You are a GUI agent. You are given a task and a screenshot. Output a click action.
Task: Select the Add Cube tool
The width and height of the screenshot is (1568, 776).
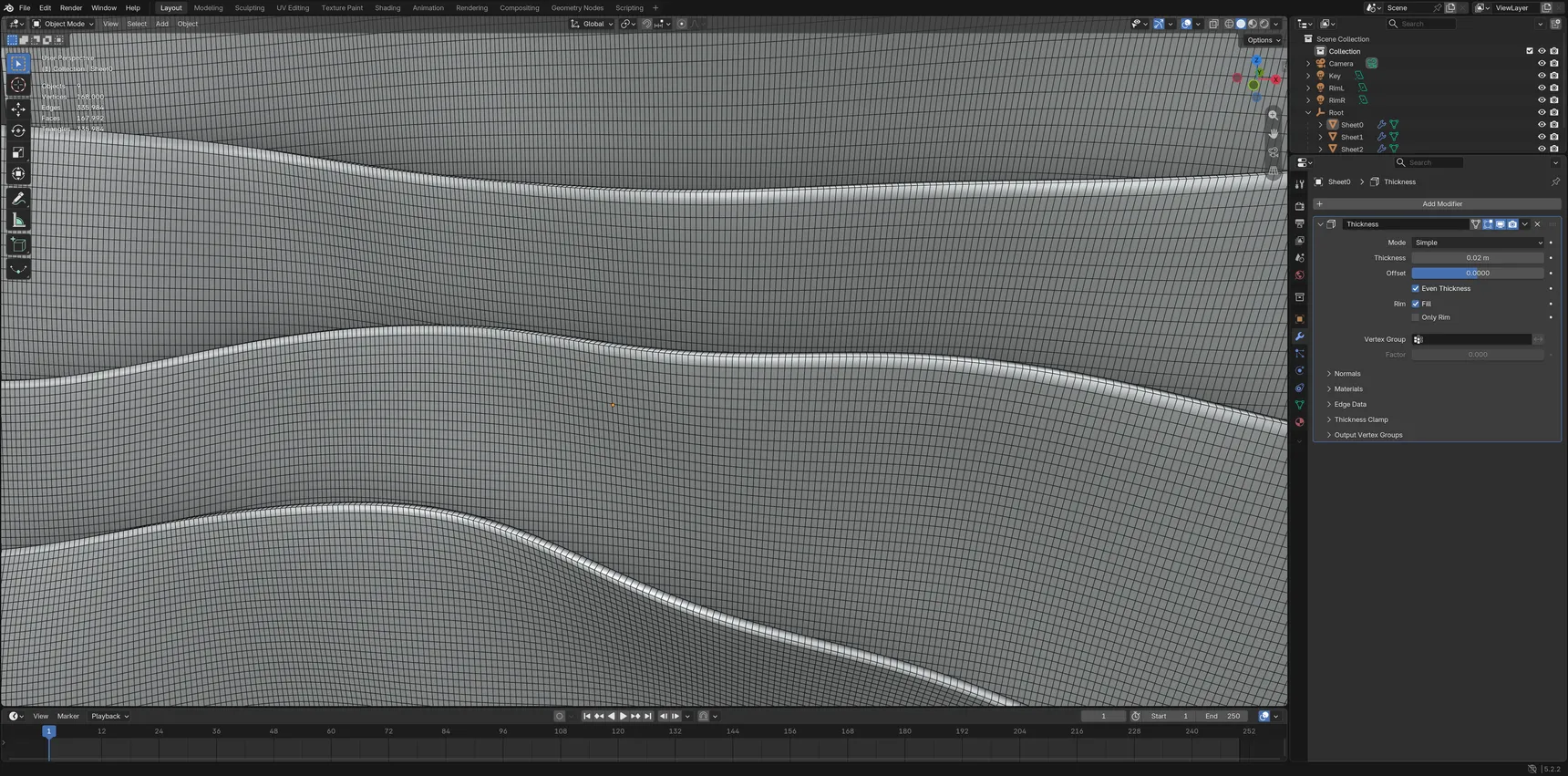(x=18, y=244)
